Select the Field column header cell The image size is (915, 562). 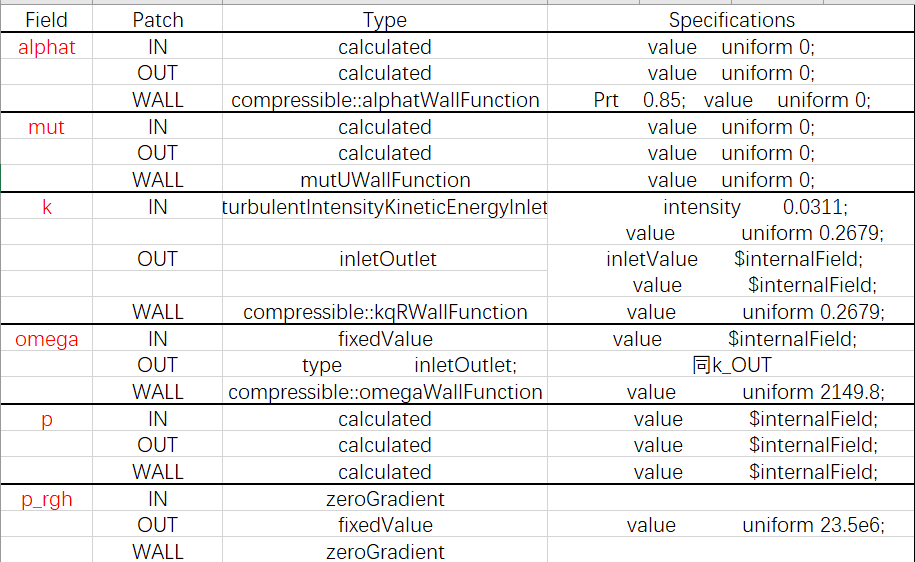(x=47, y=20)
